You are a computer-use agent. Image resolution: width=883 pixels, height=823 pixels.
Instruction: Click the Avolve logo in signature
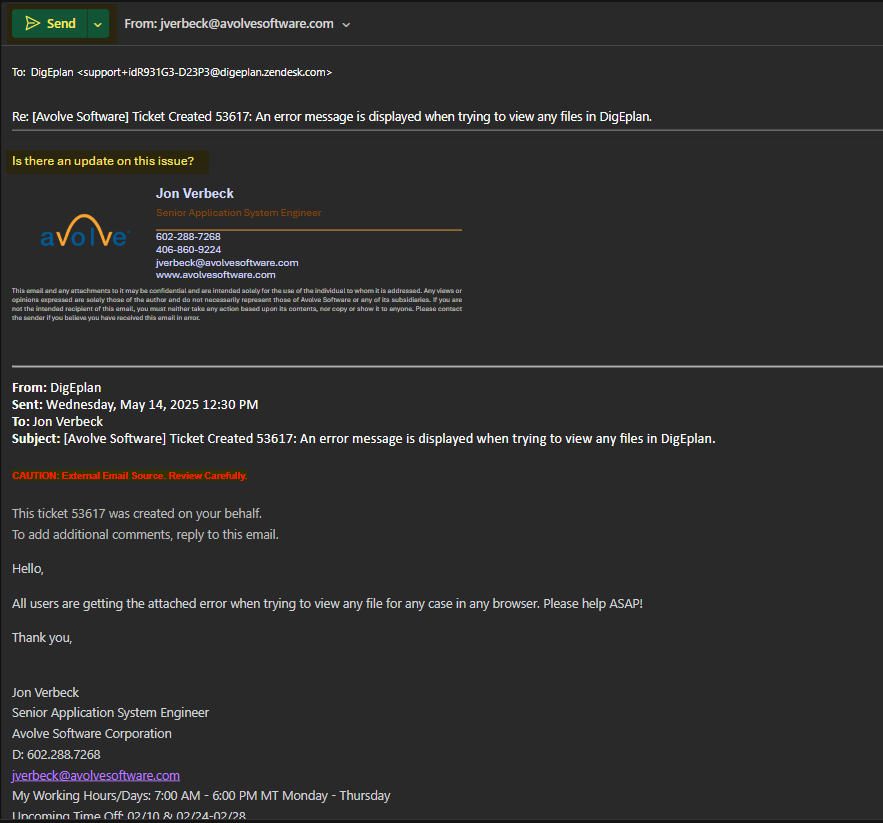coord(86,232)
